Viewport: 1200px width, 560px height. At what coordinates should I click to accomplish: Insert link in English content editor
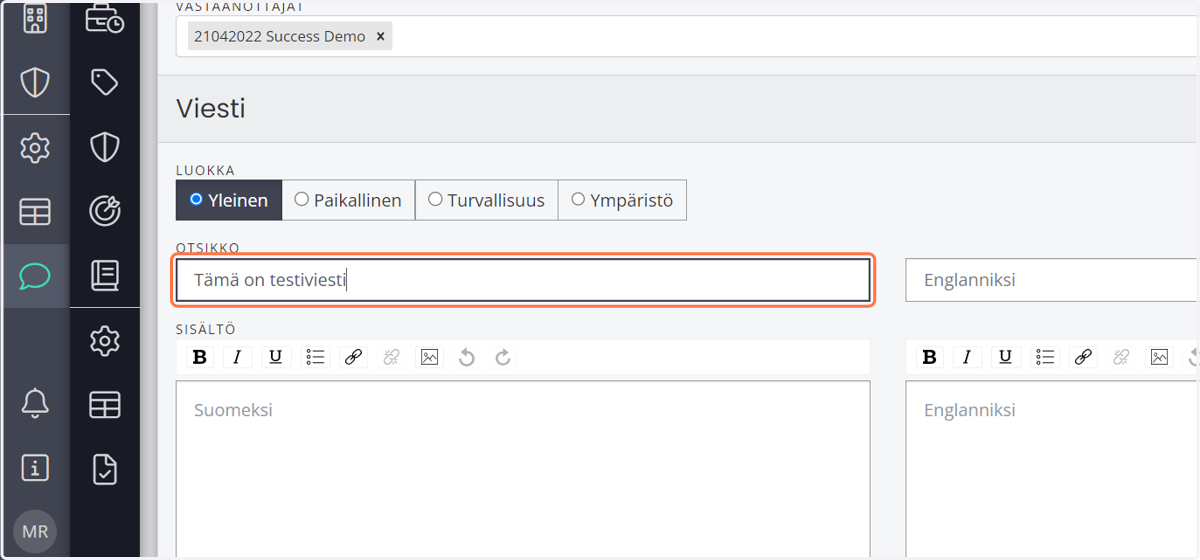click(x=1083, y=357)
